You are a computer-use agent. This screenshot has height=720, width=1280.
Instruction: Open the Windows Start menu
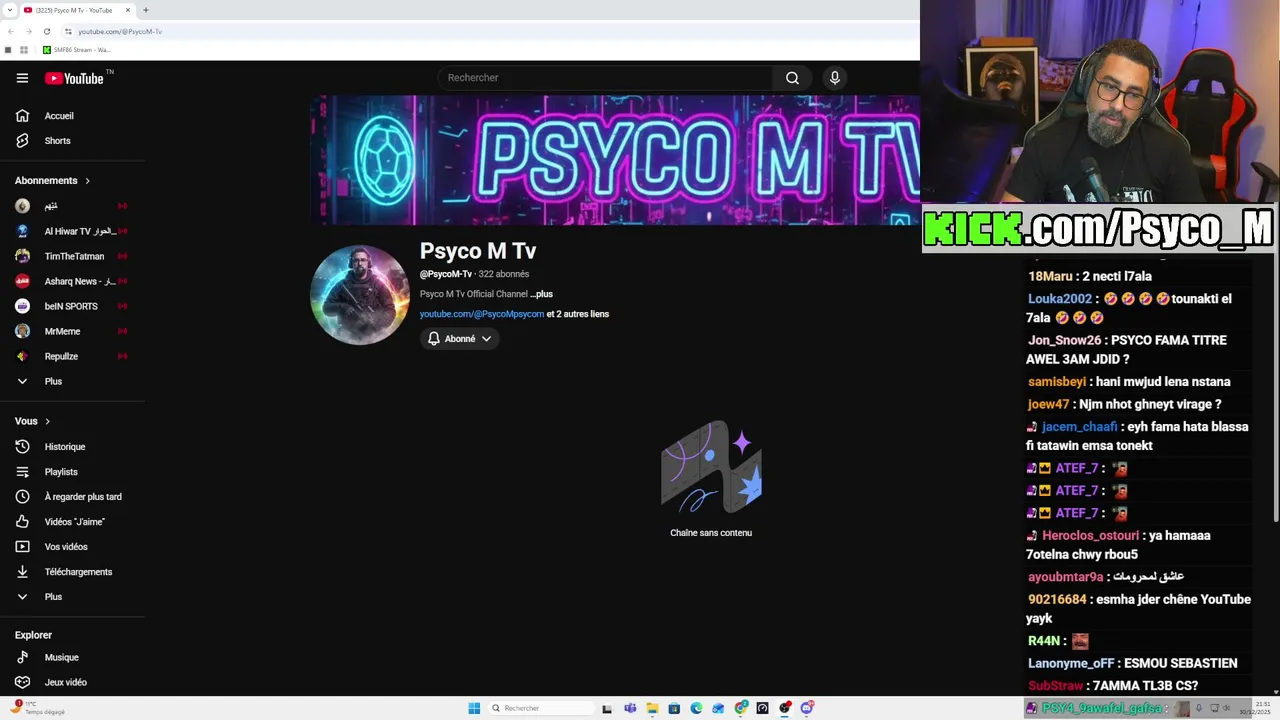point(474,708)
